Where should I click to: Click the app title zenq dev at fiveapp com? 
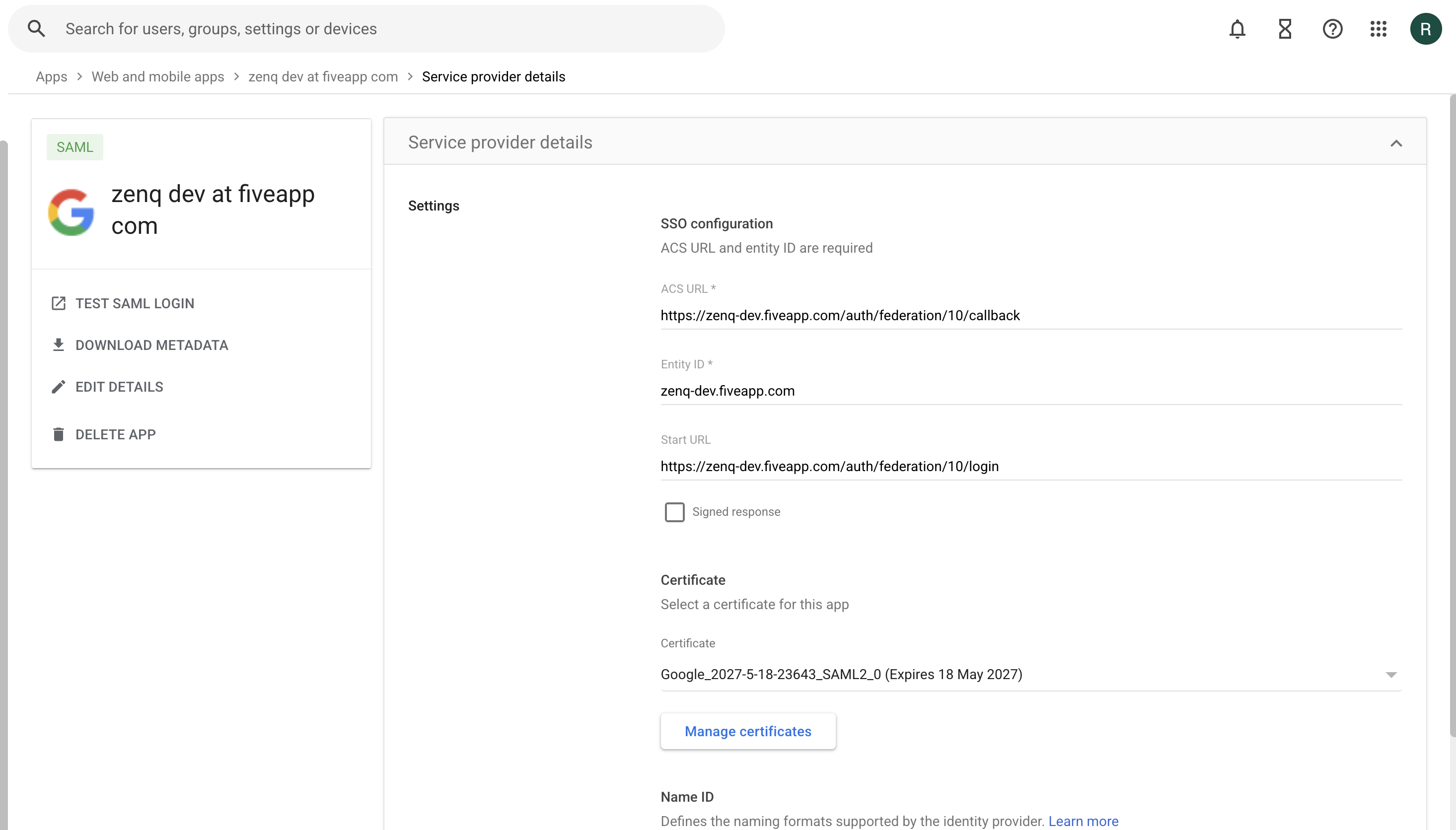coord(213,209)
